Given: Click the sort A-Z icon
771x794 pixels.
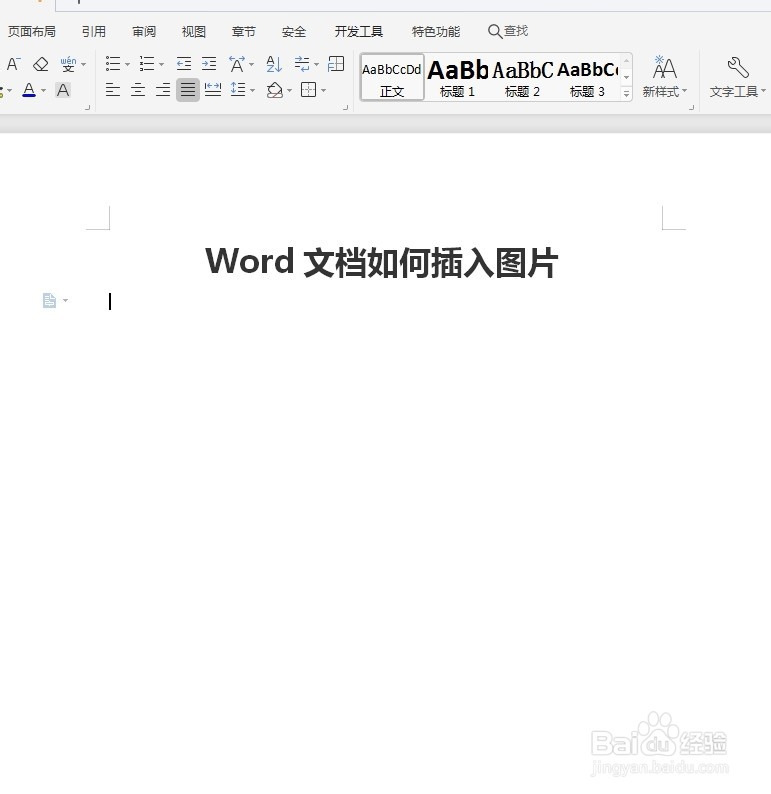Looking at the screenshot, I should pyautogui.click(x=274, y=64).
